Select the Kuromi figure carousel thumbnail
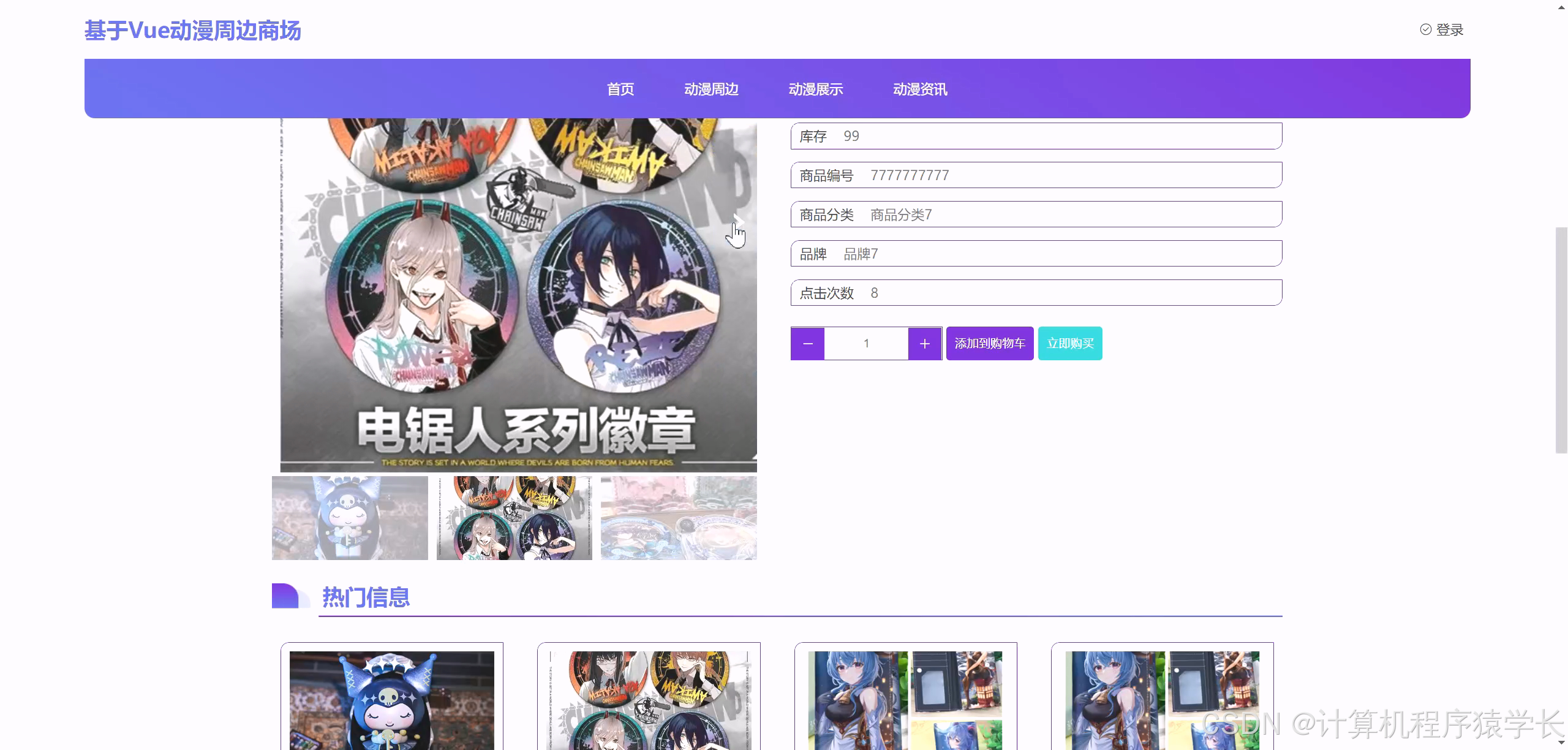Screen dimensions: 1568x750 tap(350, 518)
